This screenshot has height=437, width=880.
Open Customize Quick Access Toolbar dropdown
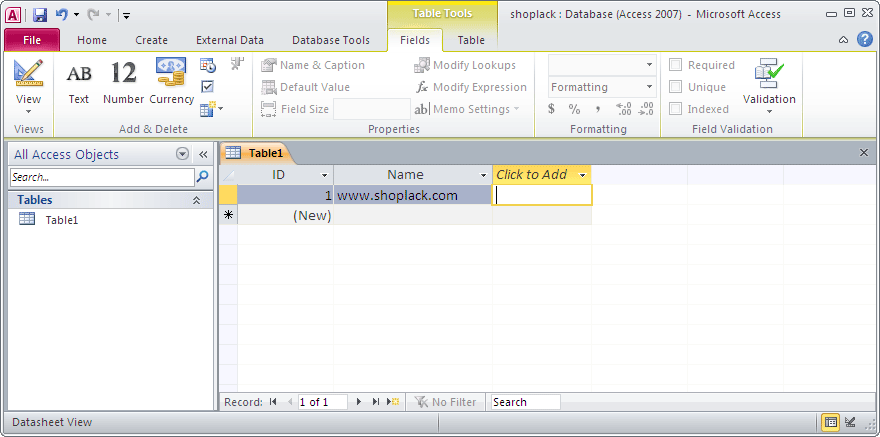click(127, 16)
